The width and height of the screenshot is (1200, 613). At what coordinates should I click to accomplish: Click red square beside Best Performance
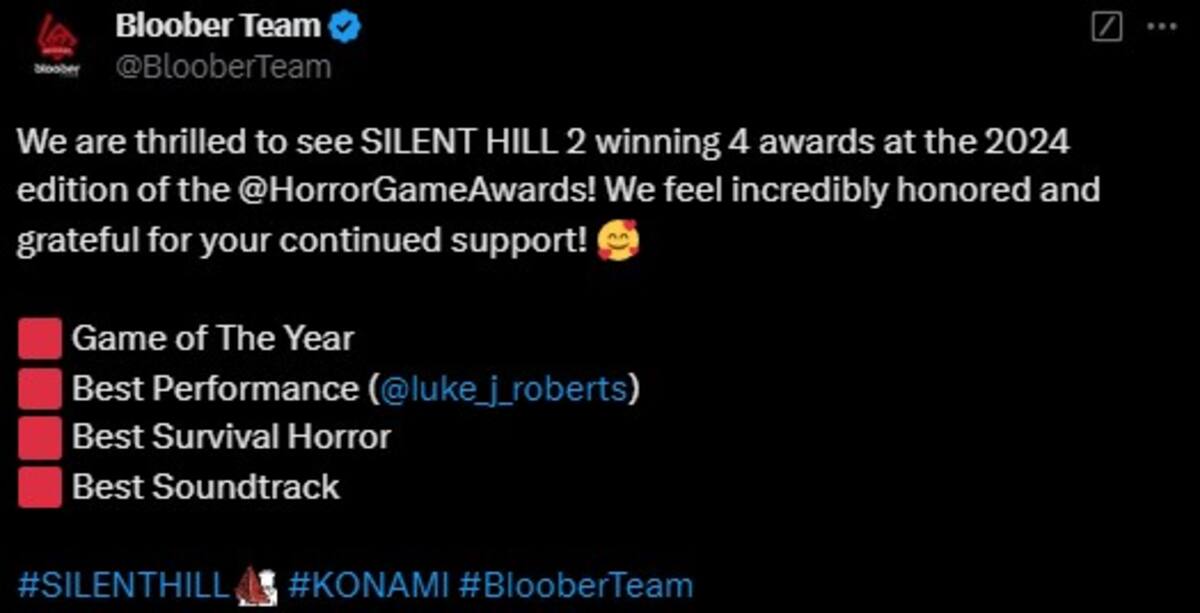click(38, 389)
